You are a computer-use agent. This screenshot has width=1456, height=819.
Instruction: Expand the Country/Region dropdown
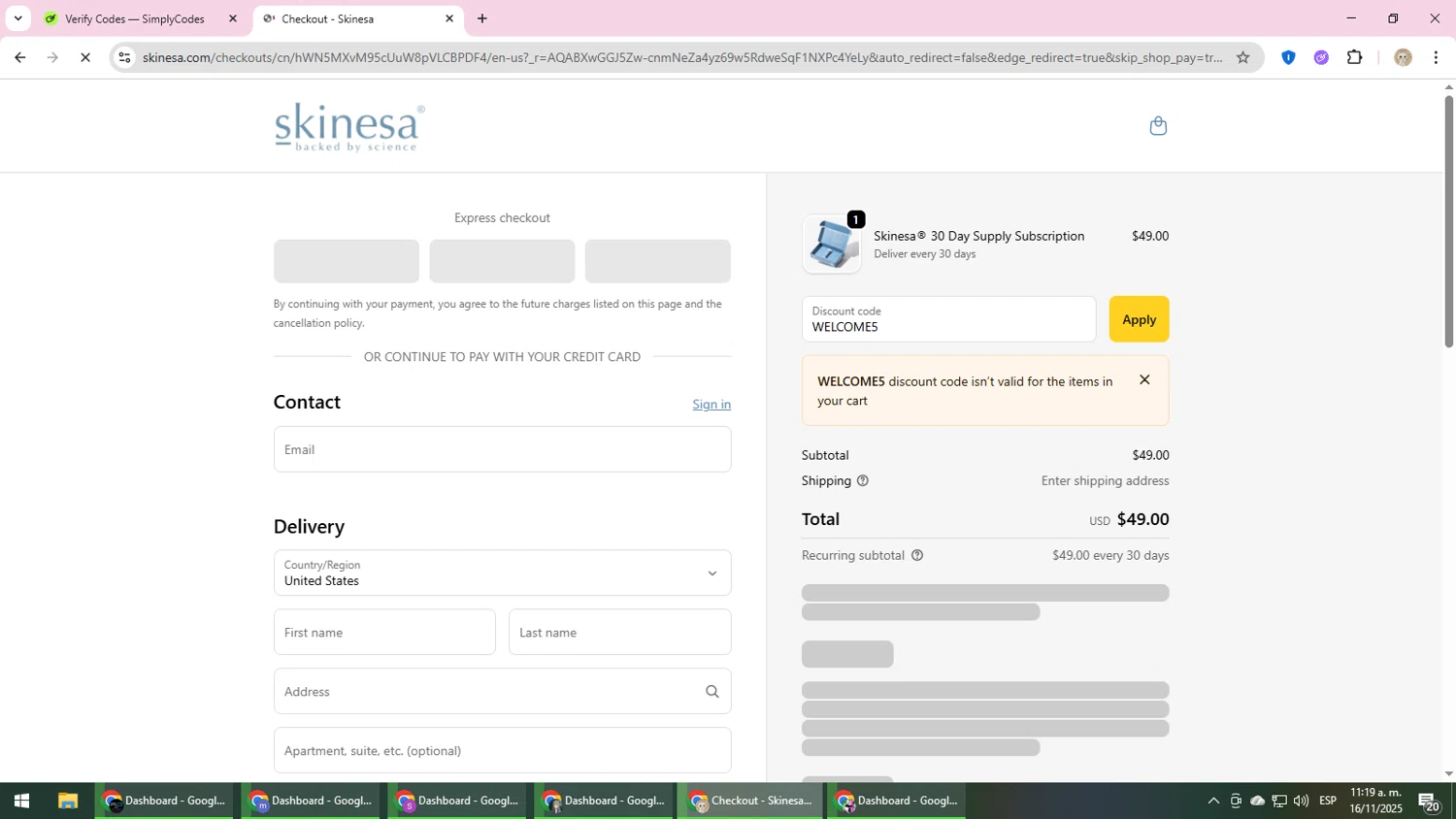[502, 573]
